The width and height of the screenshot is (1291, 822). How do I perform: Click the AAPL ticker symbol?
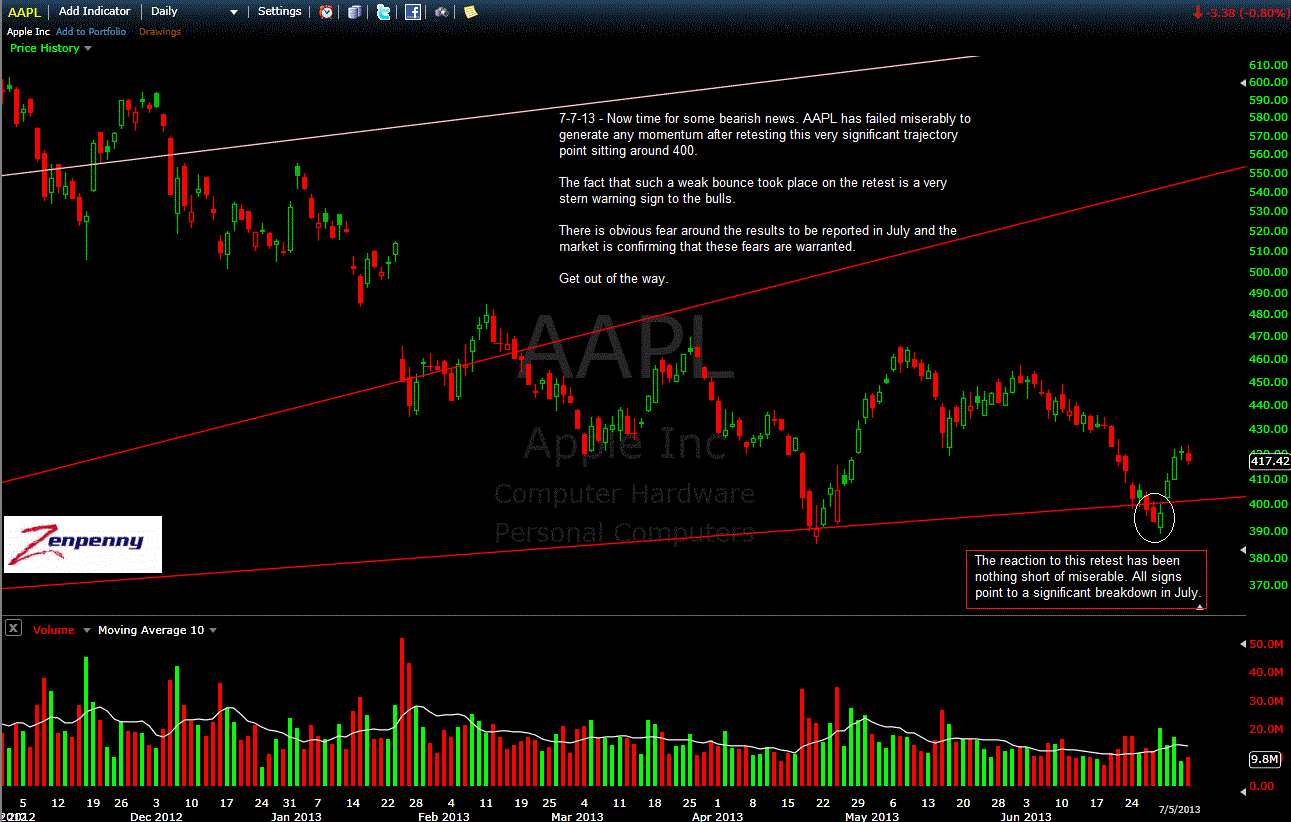24,11
